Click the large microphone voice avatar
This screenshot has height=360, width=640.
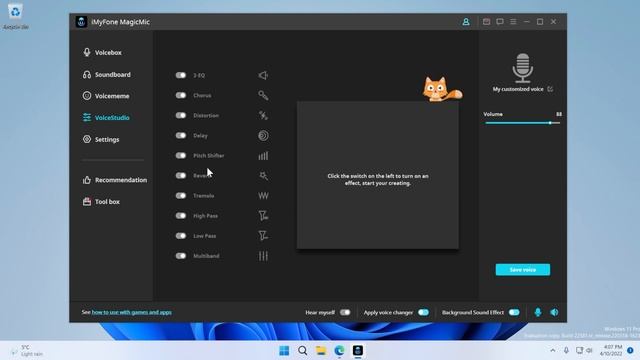522,68
